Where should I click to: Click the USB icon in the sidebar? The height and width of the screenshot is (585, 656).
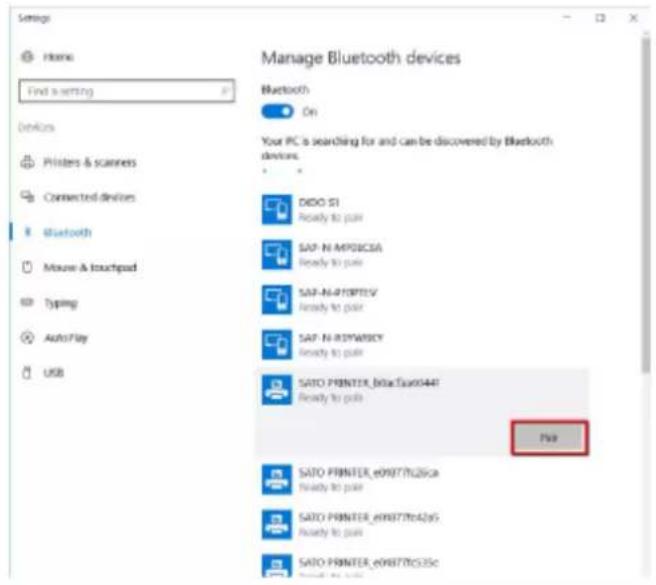(27, 372)
